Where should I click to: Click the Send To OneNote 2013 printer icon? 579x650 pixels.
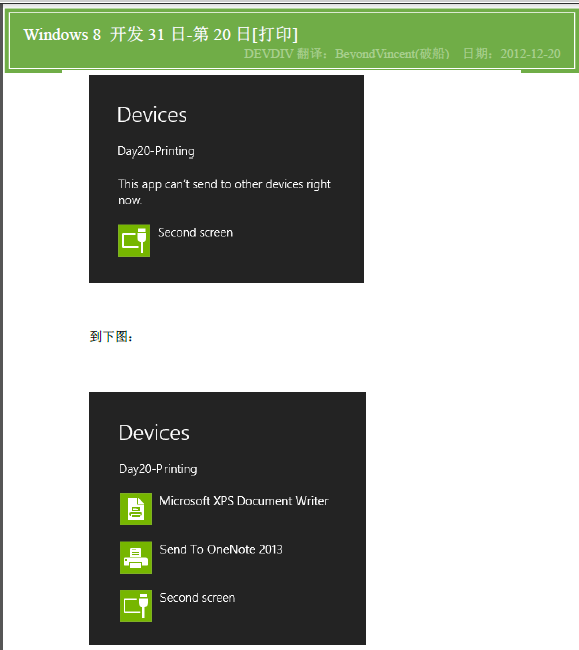[x=136, y=558]
